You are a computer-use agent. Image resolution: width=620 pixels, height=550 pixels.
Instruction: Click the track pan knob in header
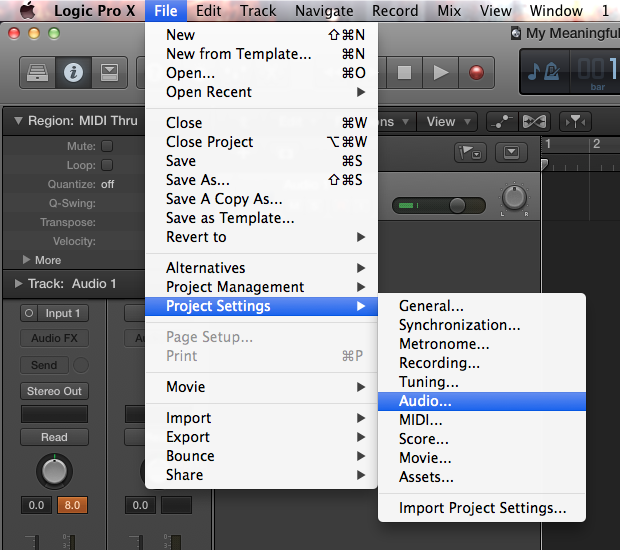514,198
